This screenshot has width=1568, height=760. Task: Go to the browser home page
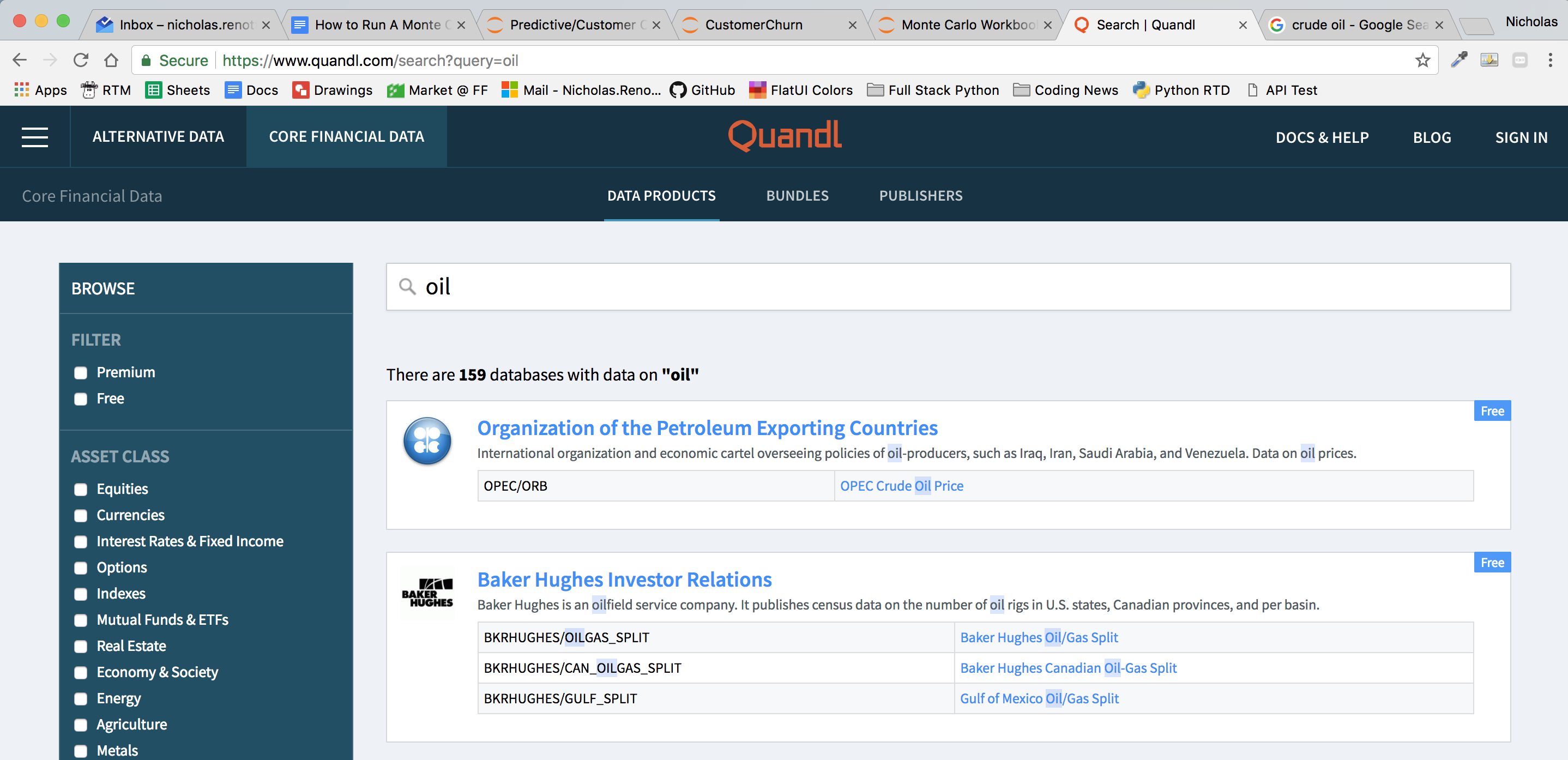(x=111, y=60)
